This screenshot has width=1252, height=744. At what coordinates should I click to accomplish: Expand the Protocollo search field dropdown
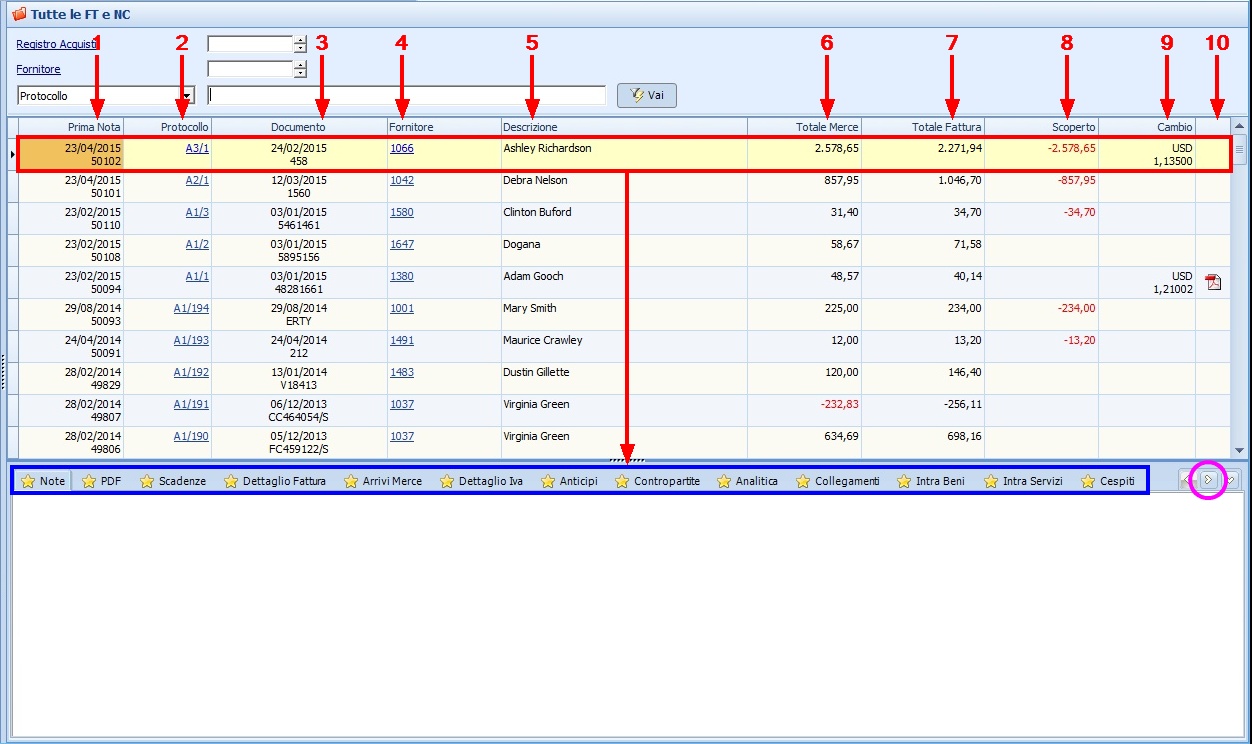(187, 96)
